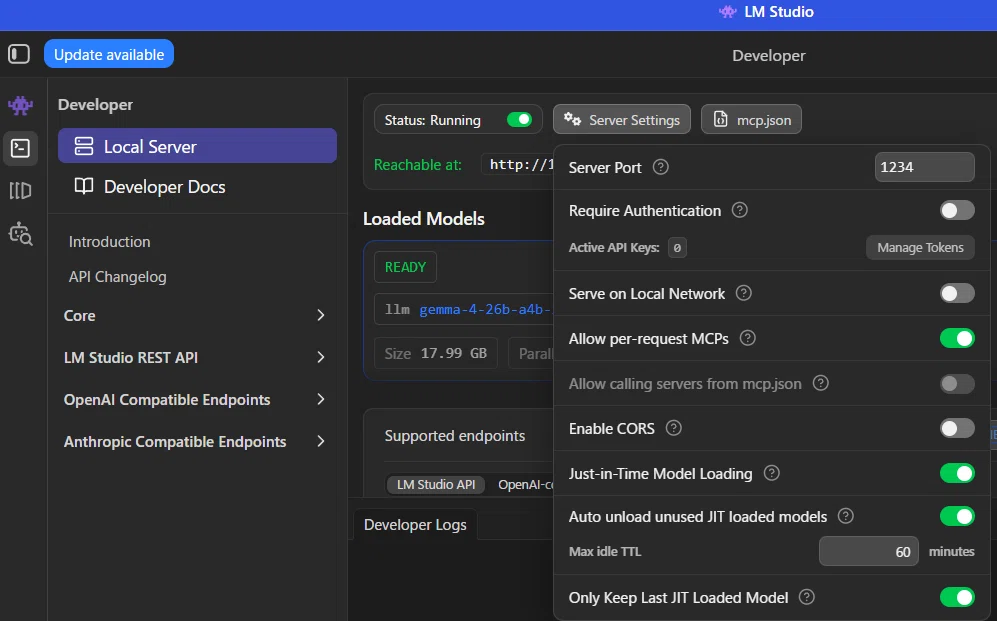Click the Max idle TTL minutes field
Viewport: 997px width, 621px height.
(869, 551)
